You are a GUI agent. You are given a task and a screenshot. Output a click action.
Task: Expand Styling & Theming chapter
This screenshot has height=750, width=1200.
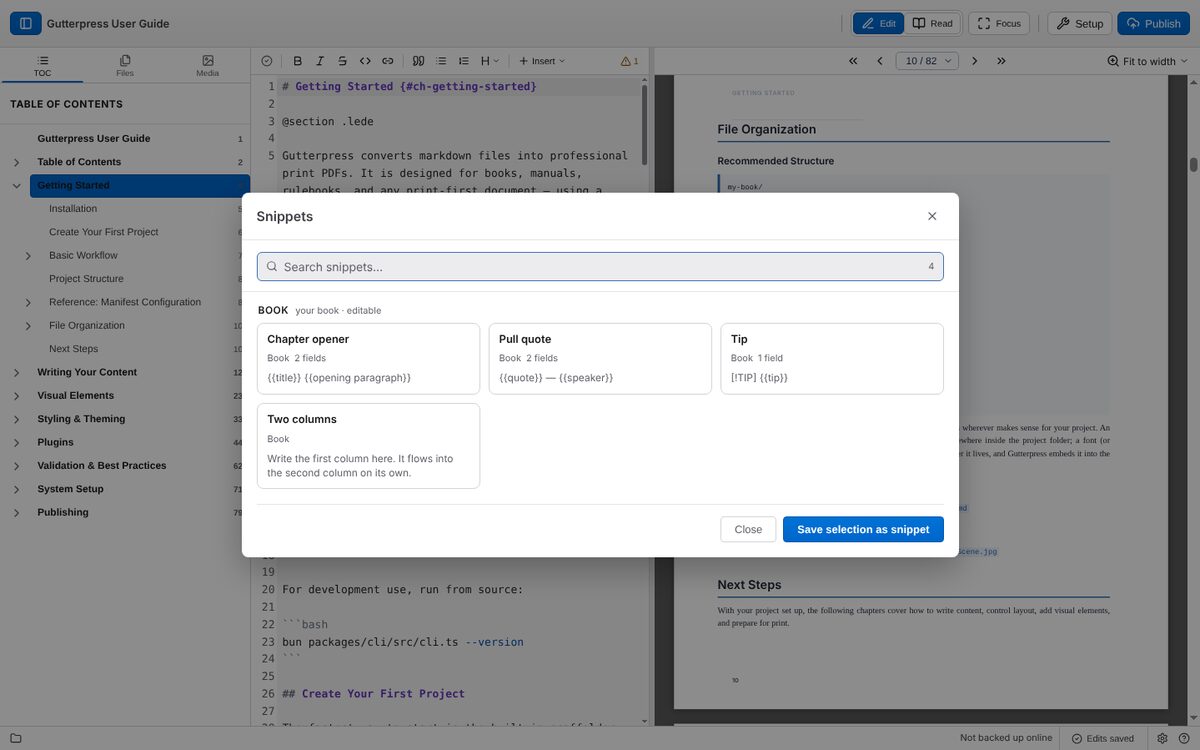click(x=16, y=419)
